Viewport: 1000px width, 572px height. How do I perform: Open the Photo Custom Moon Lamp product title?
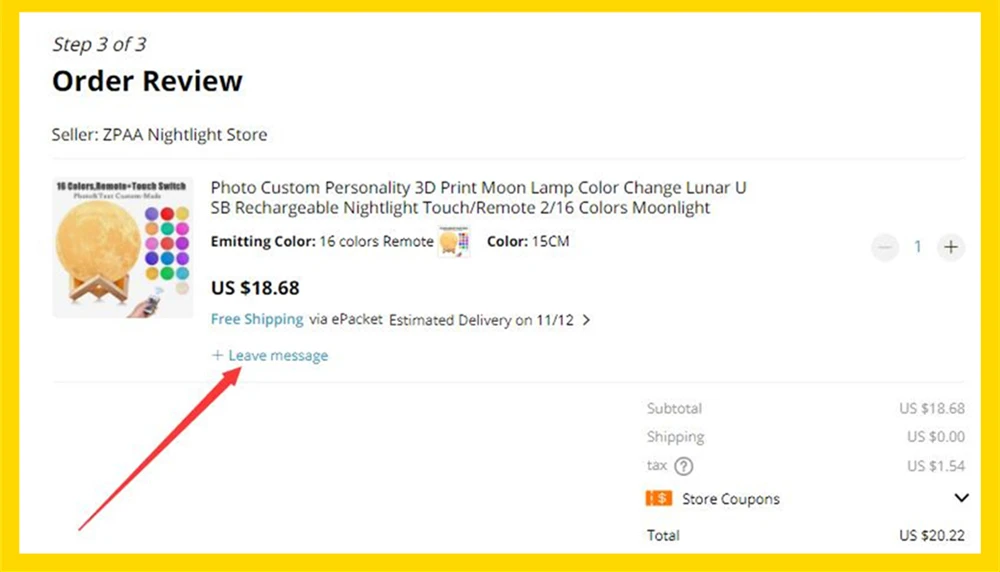point(478,197)
